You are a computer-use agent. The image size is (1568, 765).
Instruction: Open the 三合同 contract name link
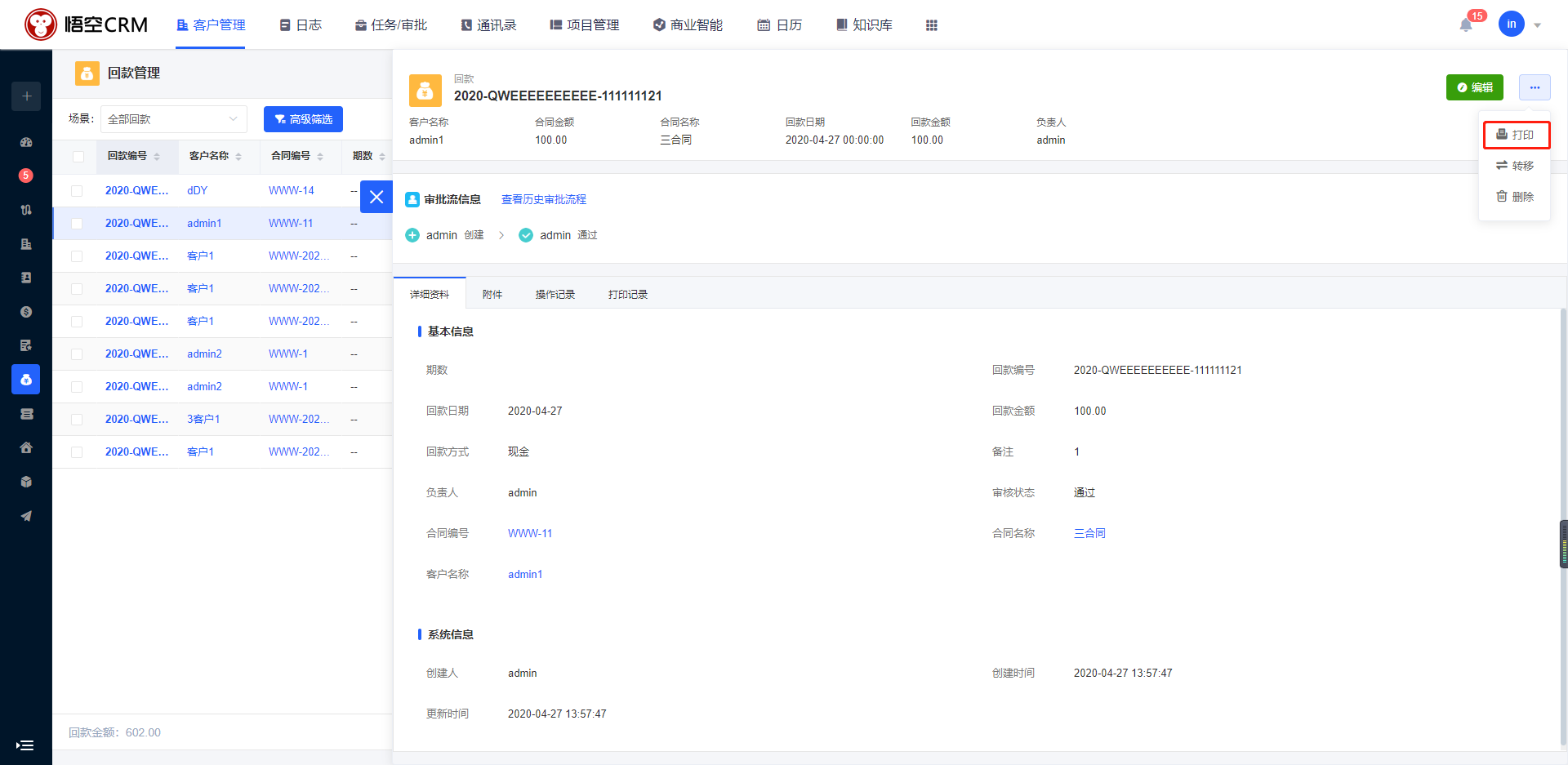click(x=1089, y=533)
